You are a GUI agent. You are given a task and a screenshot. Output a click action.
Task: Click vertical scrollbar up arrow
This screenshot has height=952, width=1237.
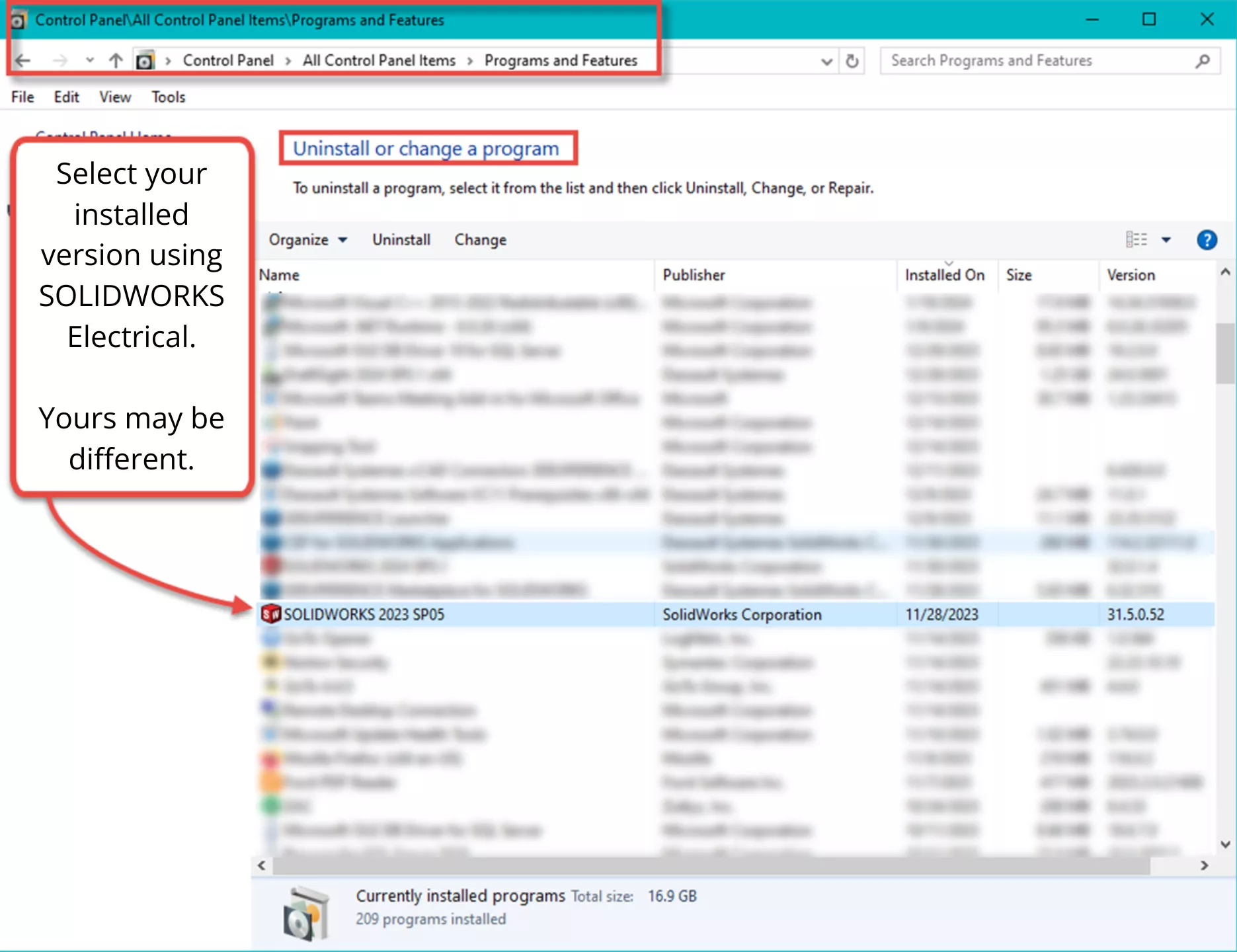coord(1225,272)
